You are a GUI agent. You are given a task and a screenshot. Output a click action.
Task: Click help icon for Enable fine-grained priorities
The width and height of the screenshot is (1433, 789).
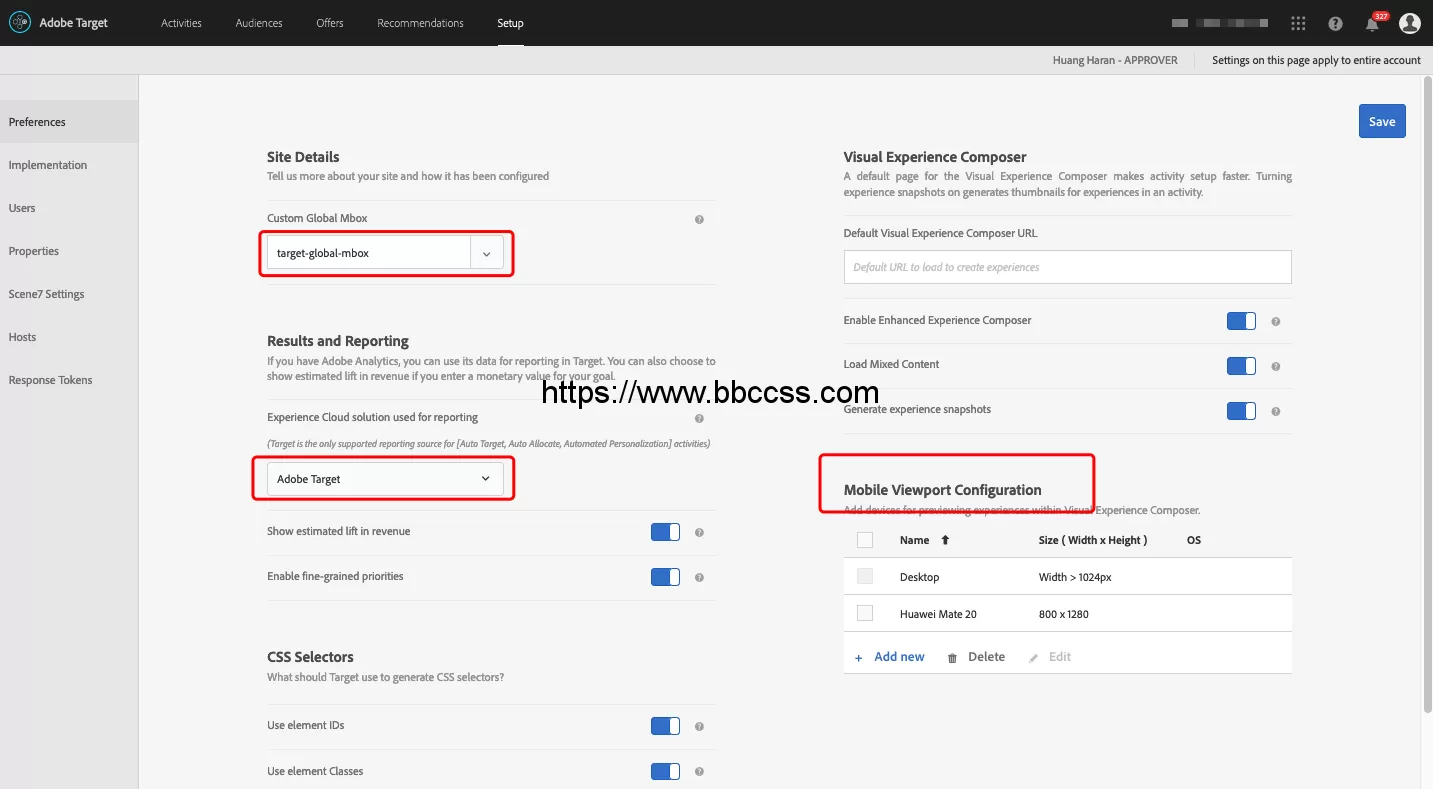pyautogui.click(x=699, y=577)
